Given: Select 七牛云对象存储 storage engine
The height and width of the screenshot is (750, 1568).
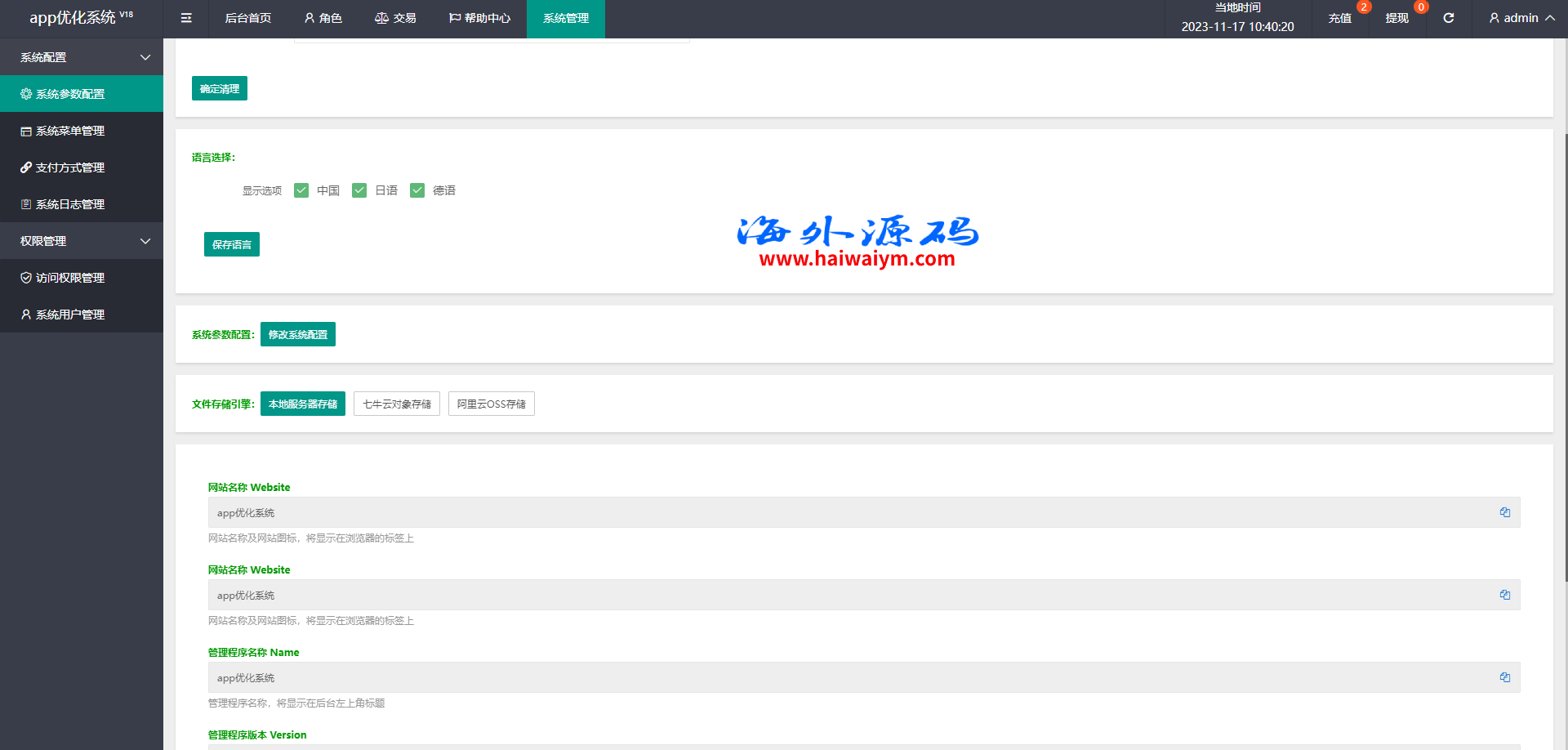Looking at the screenshot, I should 397,404.
